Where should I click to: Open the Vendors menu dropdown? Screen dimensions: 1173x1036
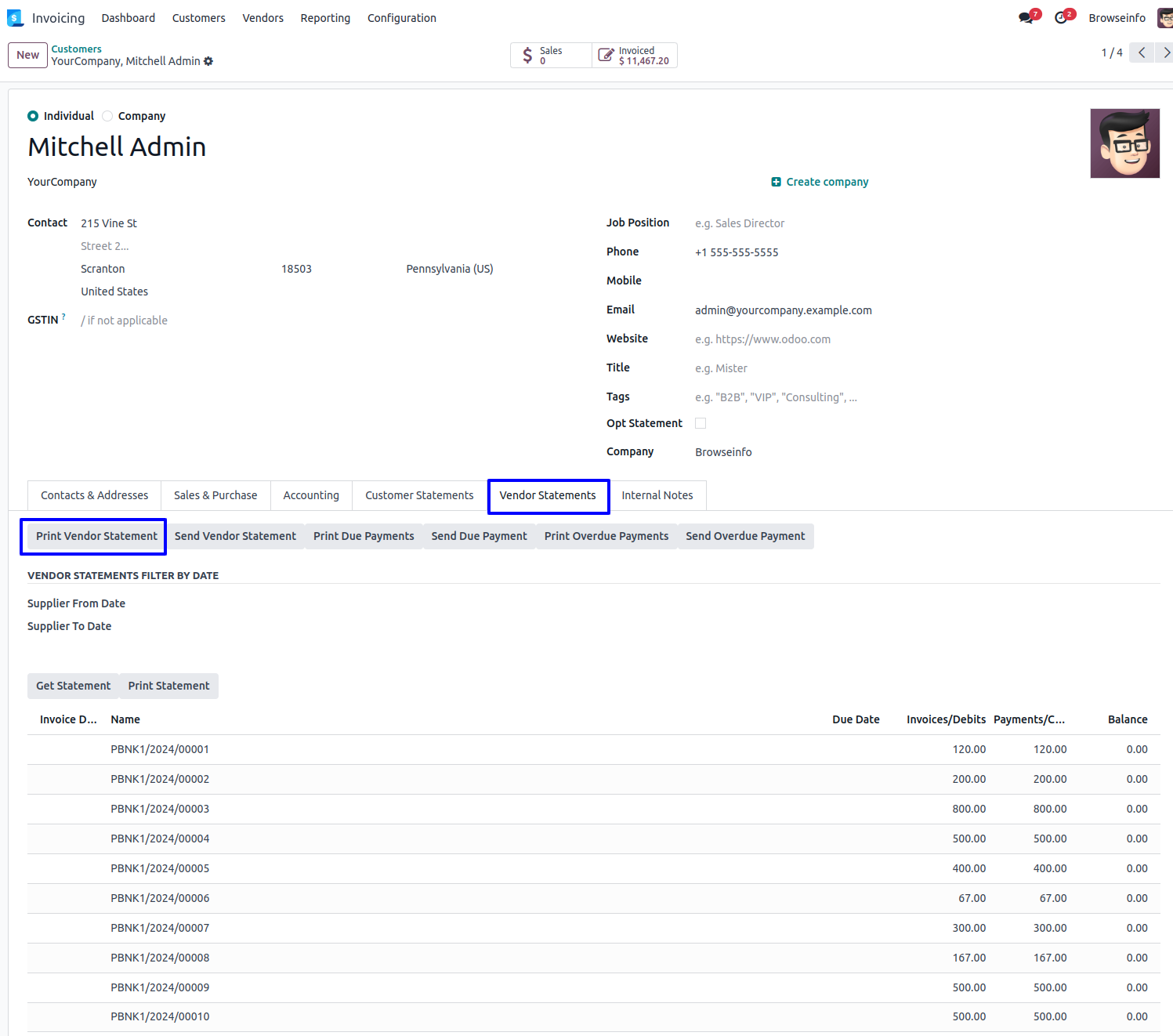click(x=262, y=18)
